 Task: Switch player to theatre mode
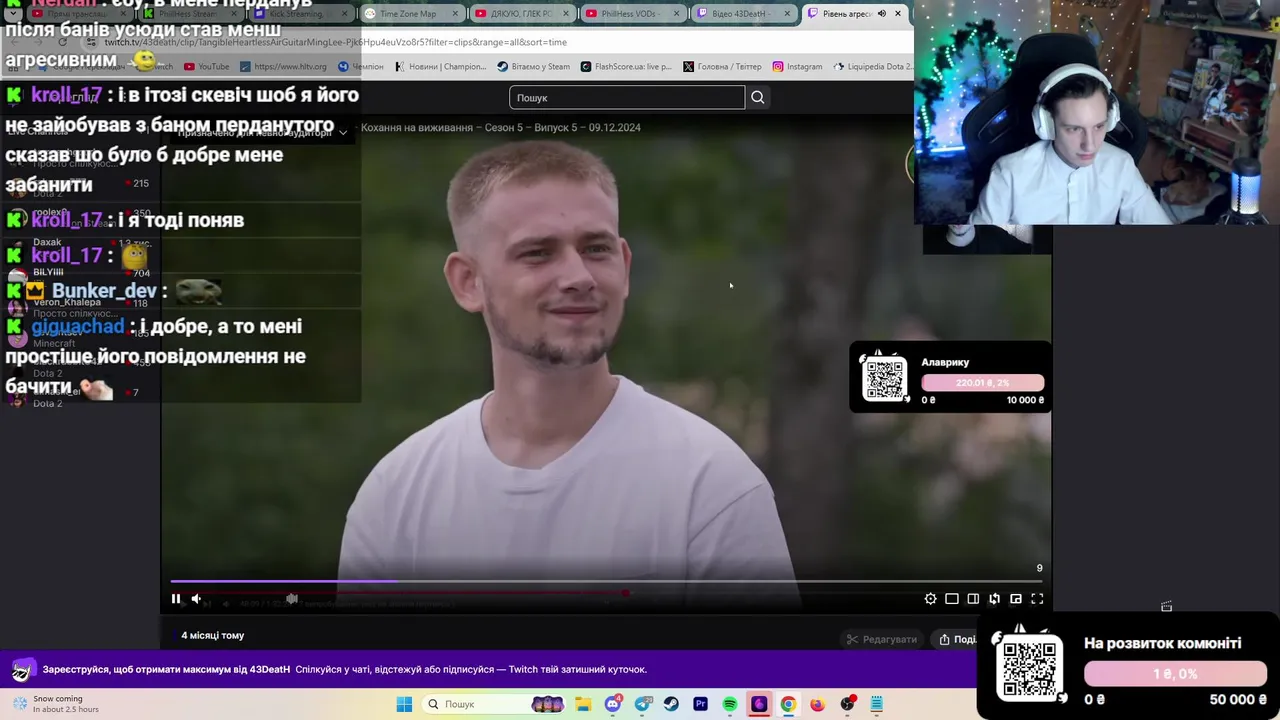click(x=952, y=599)
